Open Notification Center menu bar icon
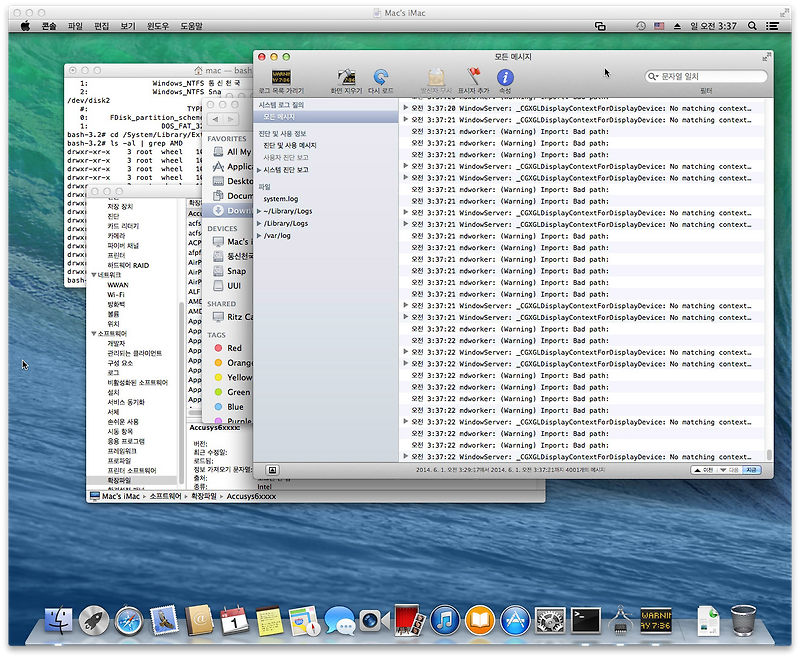 (x=772, y=26)
